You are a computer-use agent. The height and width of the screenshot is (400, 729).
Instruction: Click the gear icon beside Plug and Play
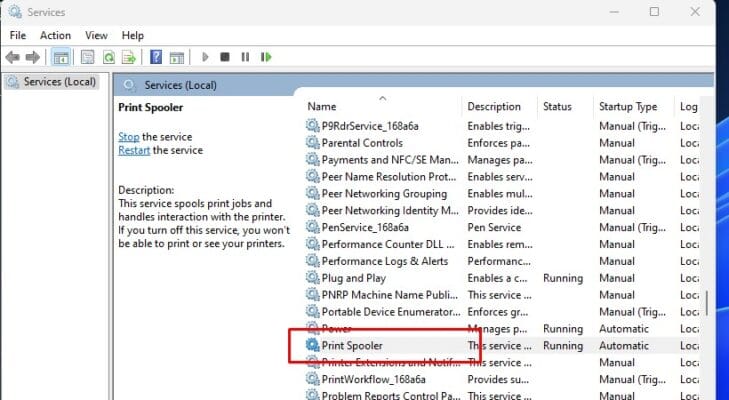[x=312, y=278]
